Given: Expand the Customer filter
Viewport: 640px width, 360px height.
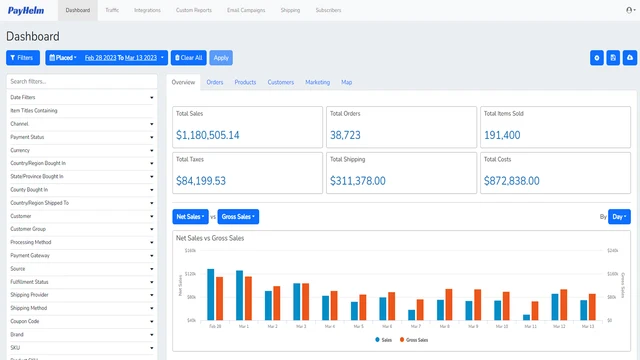Looking at the screenshot, I should pos(82,216).
